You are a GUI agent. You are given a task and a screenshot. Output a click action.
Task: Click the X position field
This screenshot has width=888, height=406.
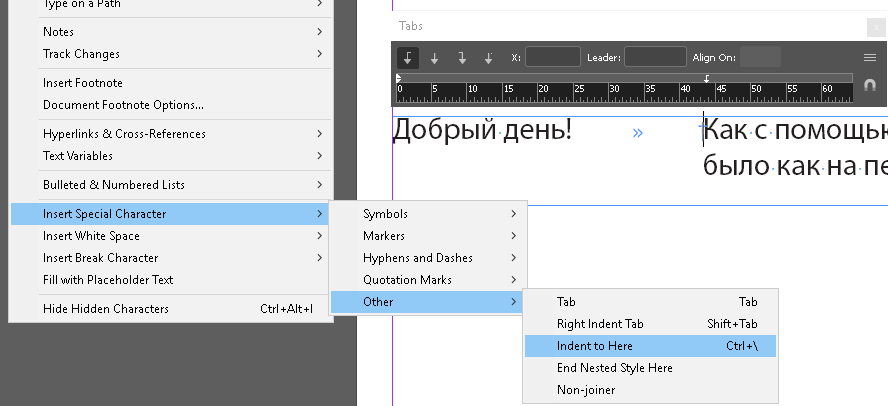[x=553, y=57]
